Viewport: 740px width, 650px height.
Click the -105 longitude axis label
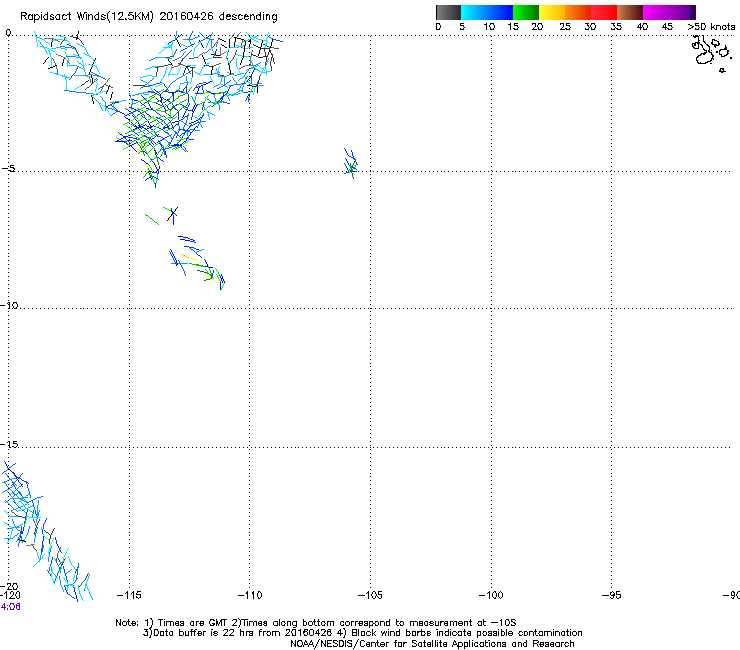click(x=370, y=595)
